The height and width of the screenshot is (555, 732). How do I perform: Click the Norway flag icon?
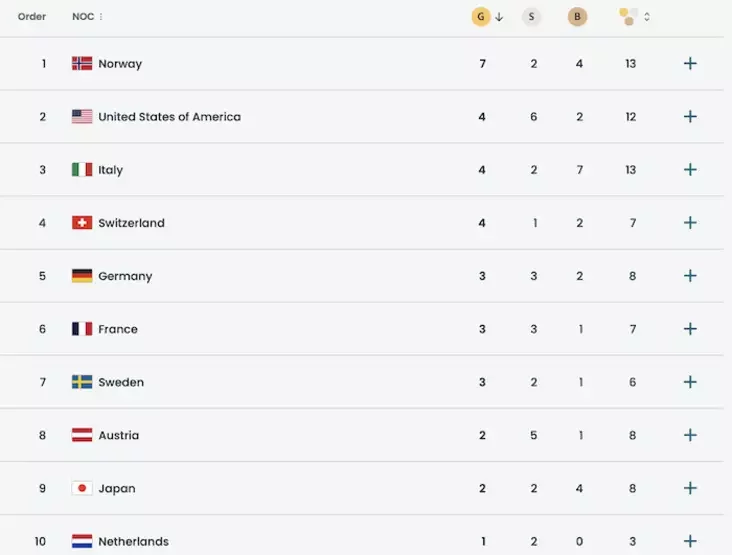(82, 64)
